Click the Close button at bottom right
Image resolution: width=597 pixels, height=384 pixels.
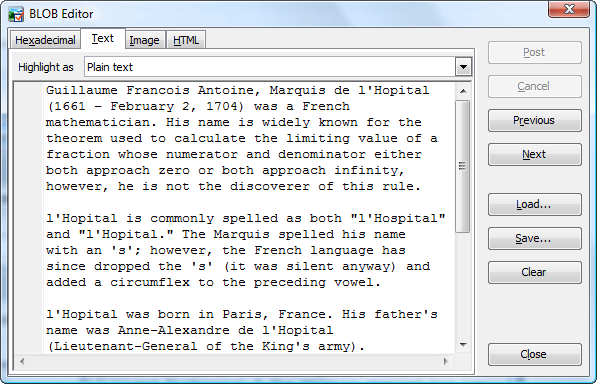point(535,354)
